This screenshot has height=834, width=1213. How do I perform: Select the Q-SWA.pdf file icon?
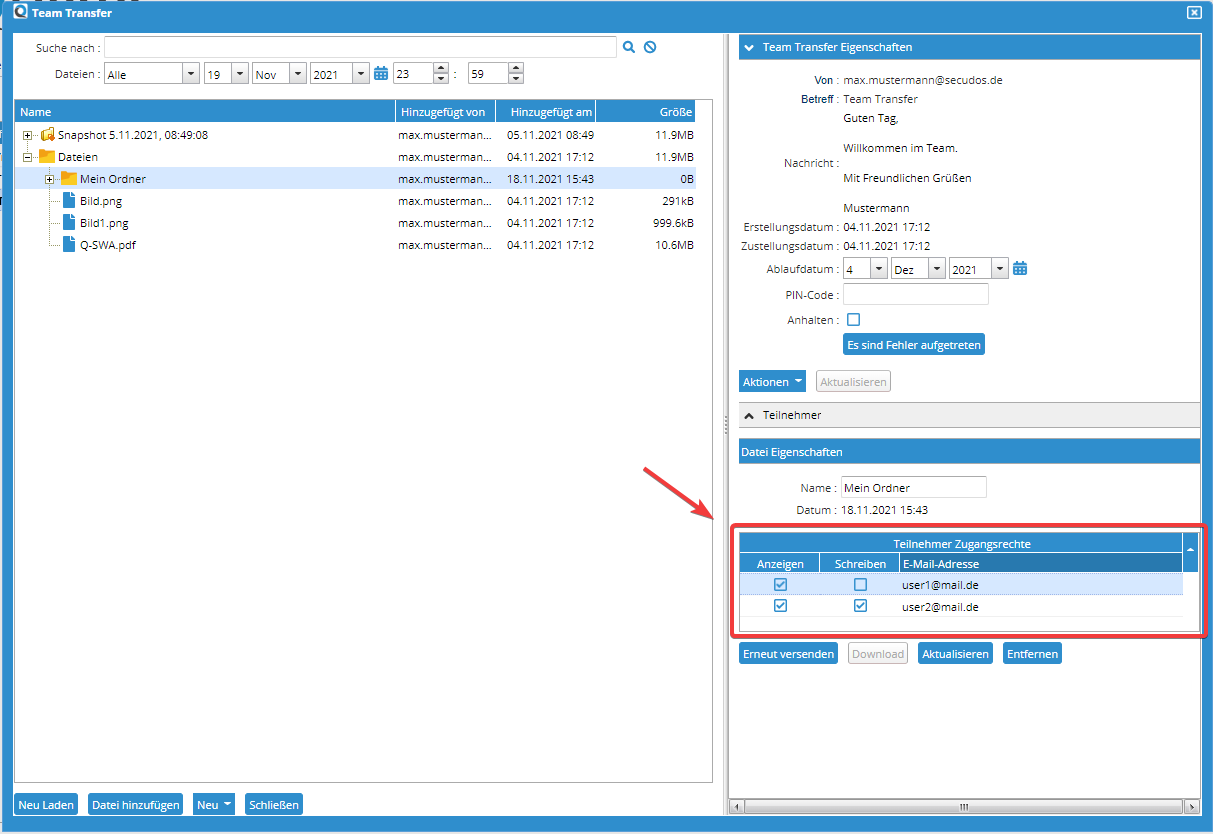tap(69, 245)
